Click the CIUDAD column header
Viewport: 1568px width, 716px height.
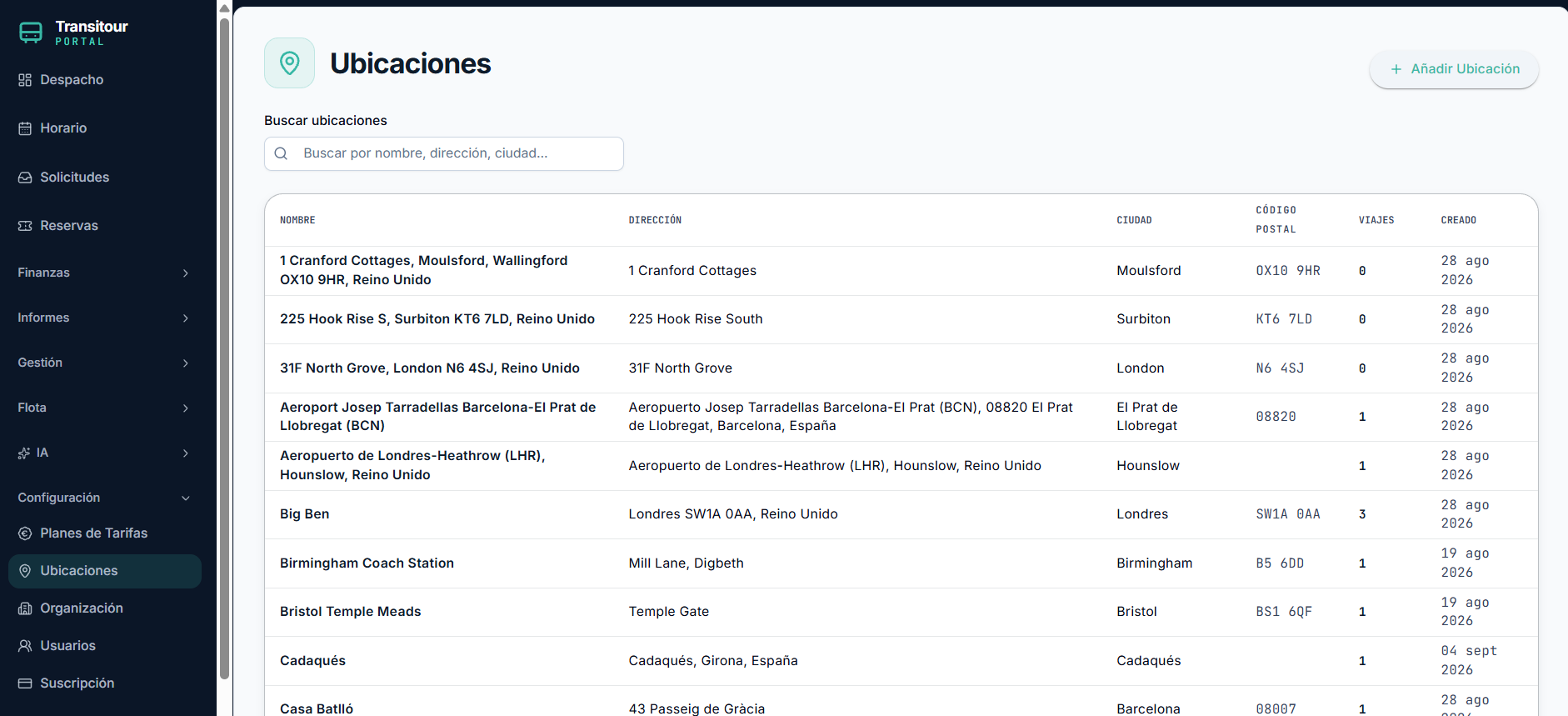click(x=1134, y=220)
